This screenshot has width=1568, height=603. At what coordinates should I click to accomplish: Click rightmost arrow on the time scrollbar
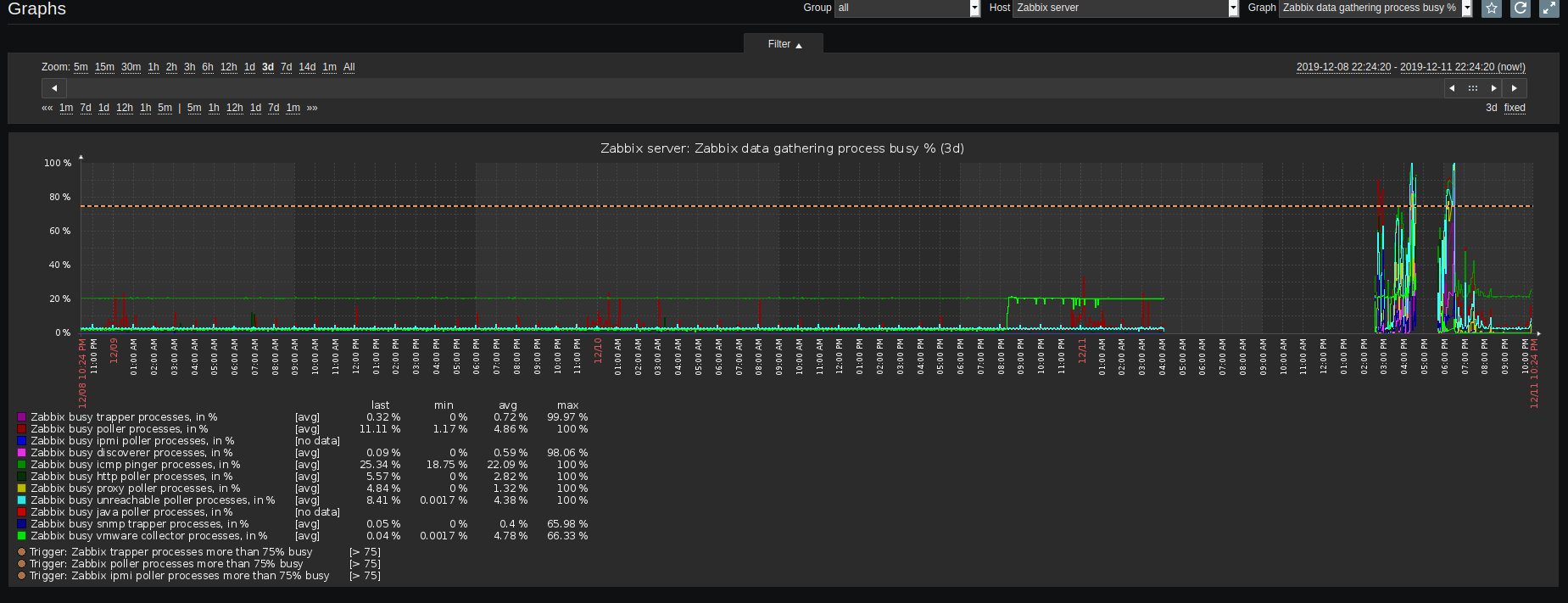1515,88
